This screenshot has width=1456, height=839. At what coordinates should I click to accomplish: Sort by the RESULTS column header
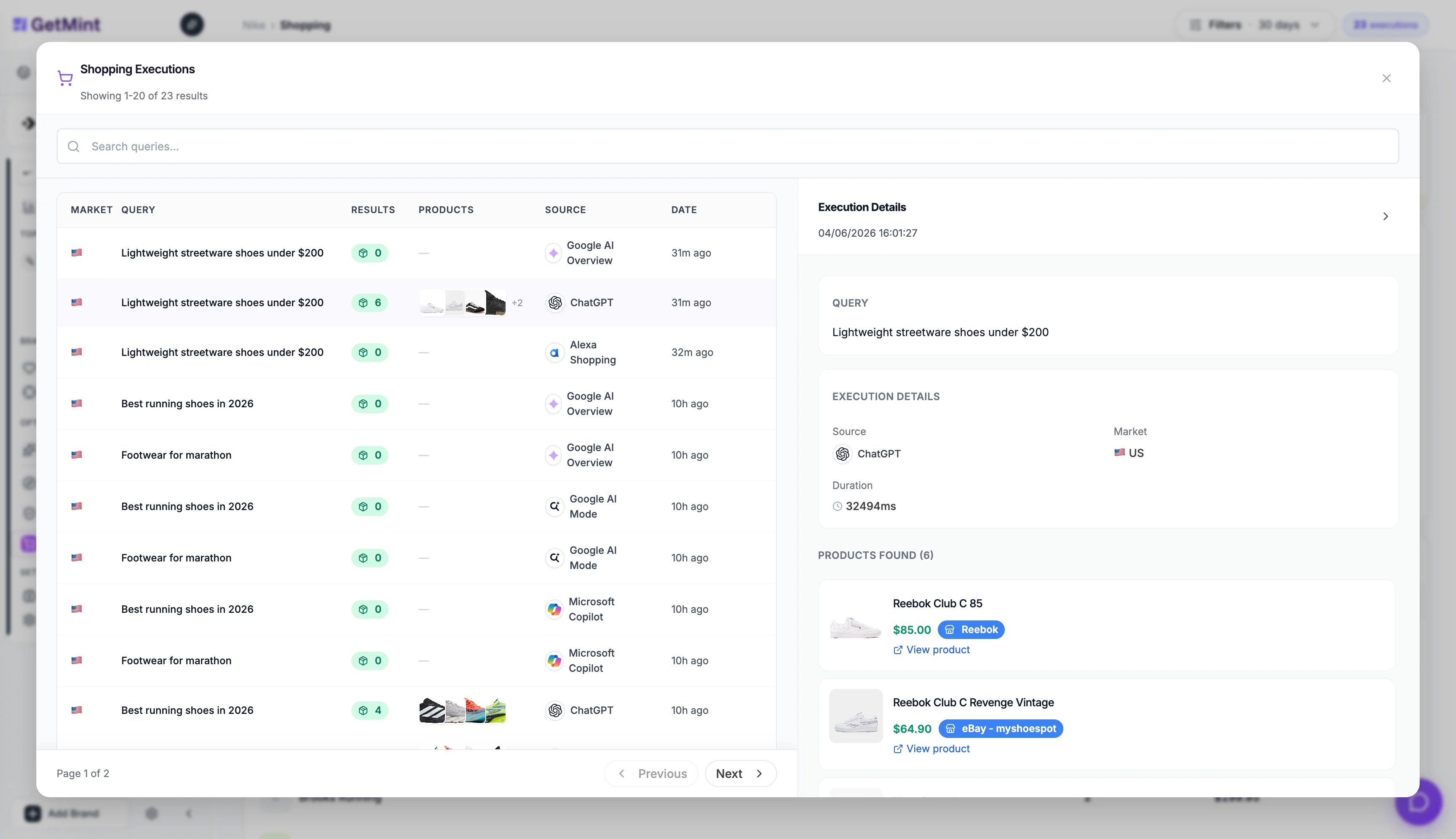click(x=373, y=210)
